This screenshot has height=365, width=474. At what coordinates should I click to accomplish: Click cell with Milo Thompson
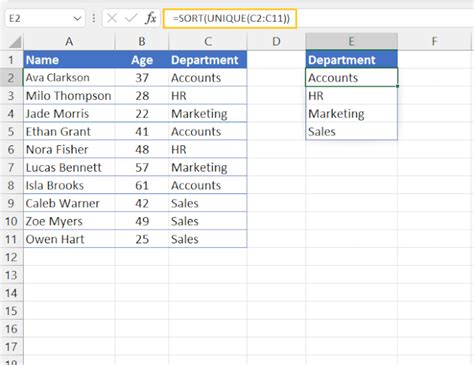[x=69, y=96]
